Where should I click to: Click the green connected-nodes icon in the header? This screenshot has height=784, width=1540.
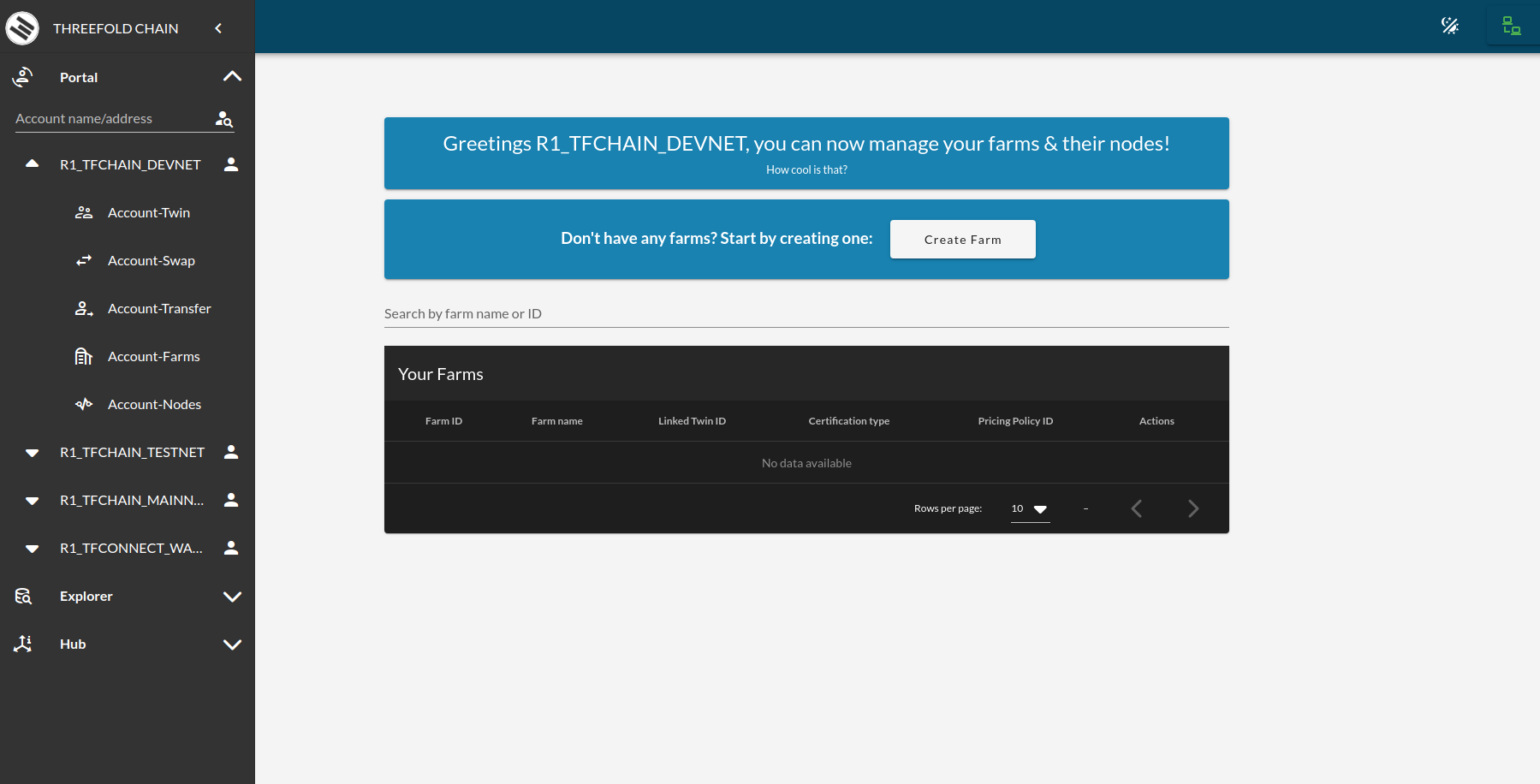[1512, 26]
